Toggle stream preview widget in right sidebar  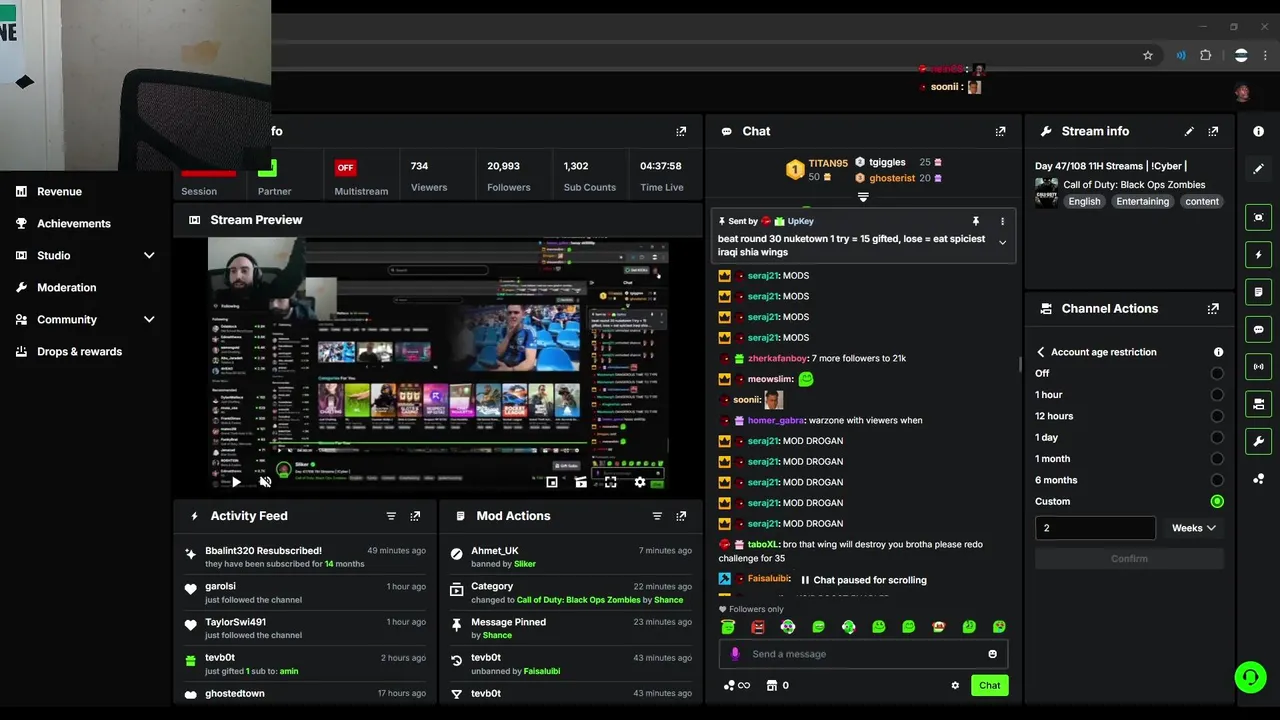[x=1258, y=218]
